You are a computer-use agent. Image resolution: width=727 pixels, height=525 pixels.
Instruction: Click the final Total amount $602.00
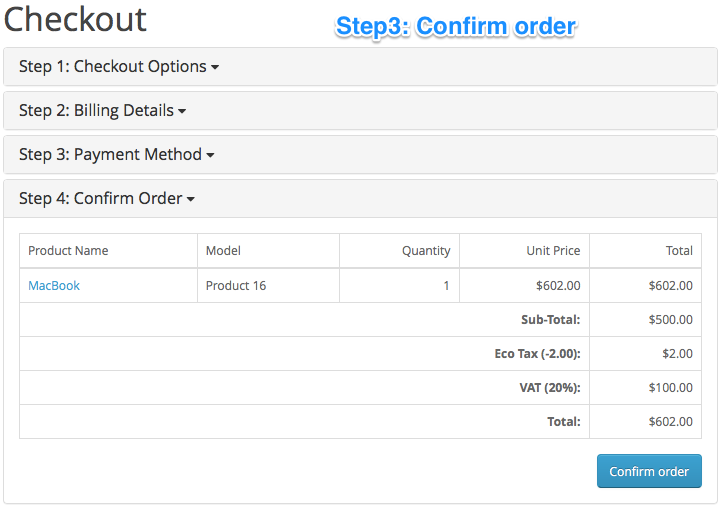tap(670, 422)
